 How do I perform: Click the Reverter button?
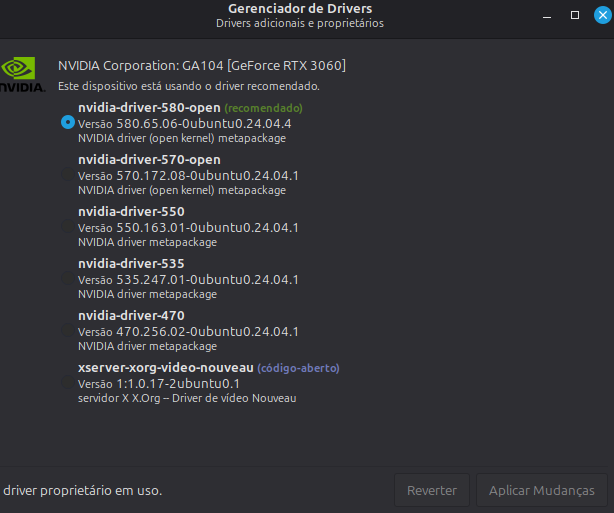click(432, 490)
